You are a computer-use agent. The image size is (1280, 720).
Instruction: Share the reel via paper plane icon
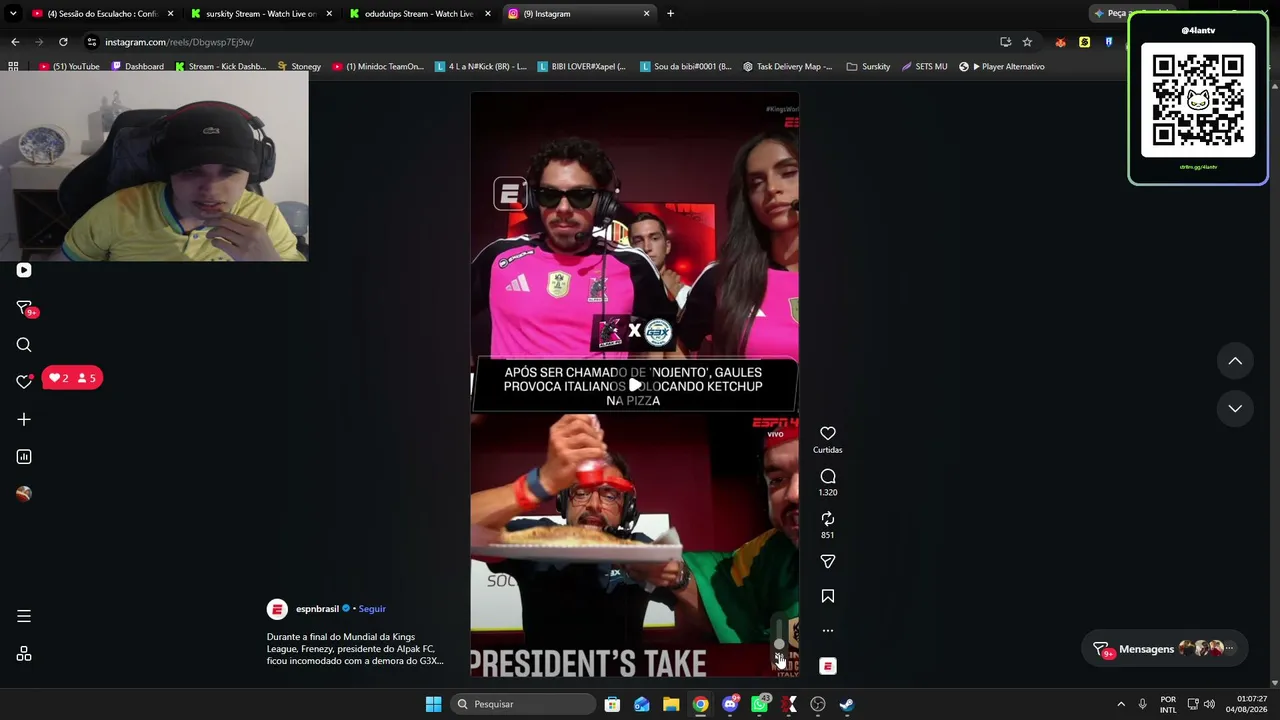(828, 562)
